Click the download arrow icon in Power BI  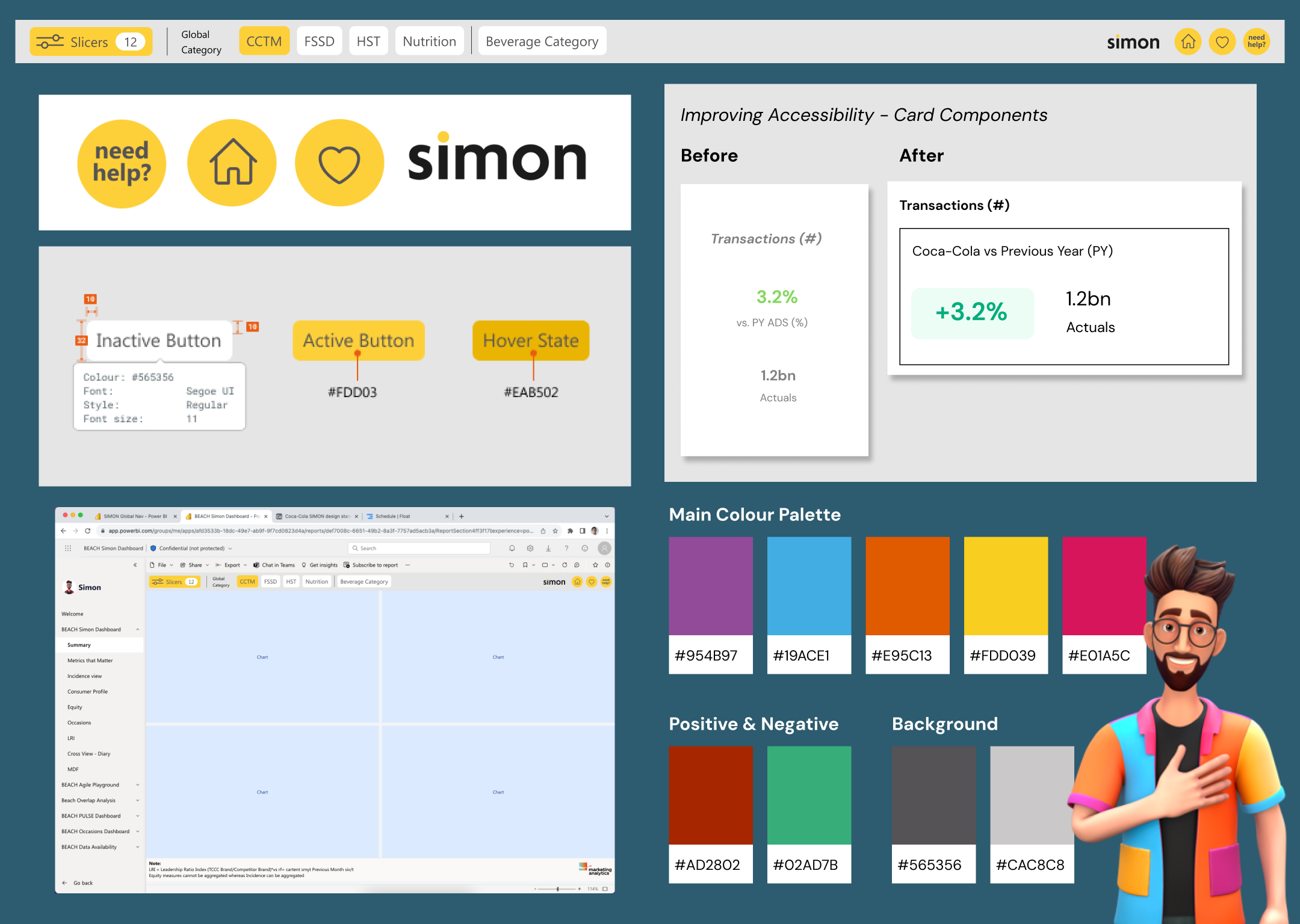(x=548, y=548)
